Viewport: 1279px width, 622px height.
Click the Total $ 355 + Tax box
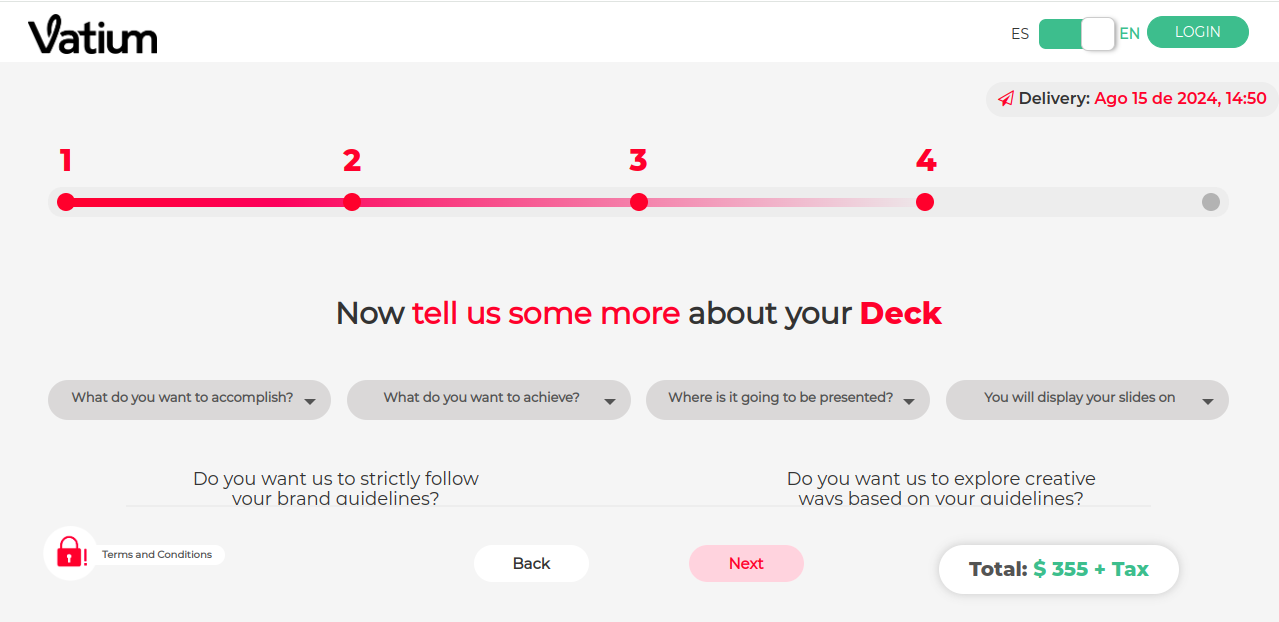tap(1059, 569)
